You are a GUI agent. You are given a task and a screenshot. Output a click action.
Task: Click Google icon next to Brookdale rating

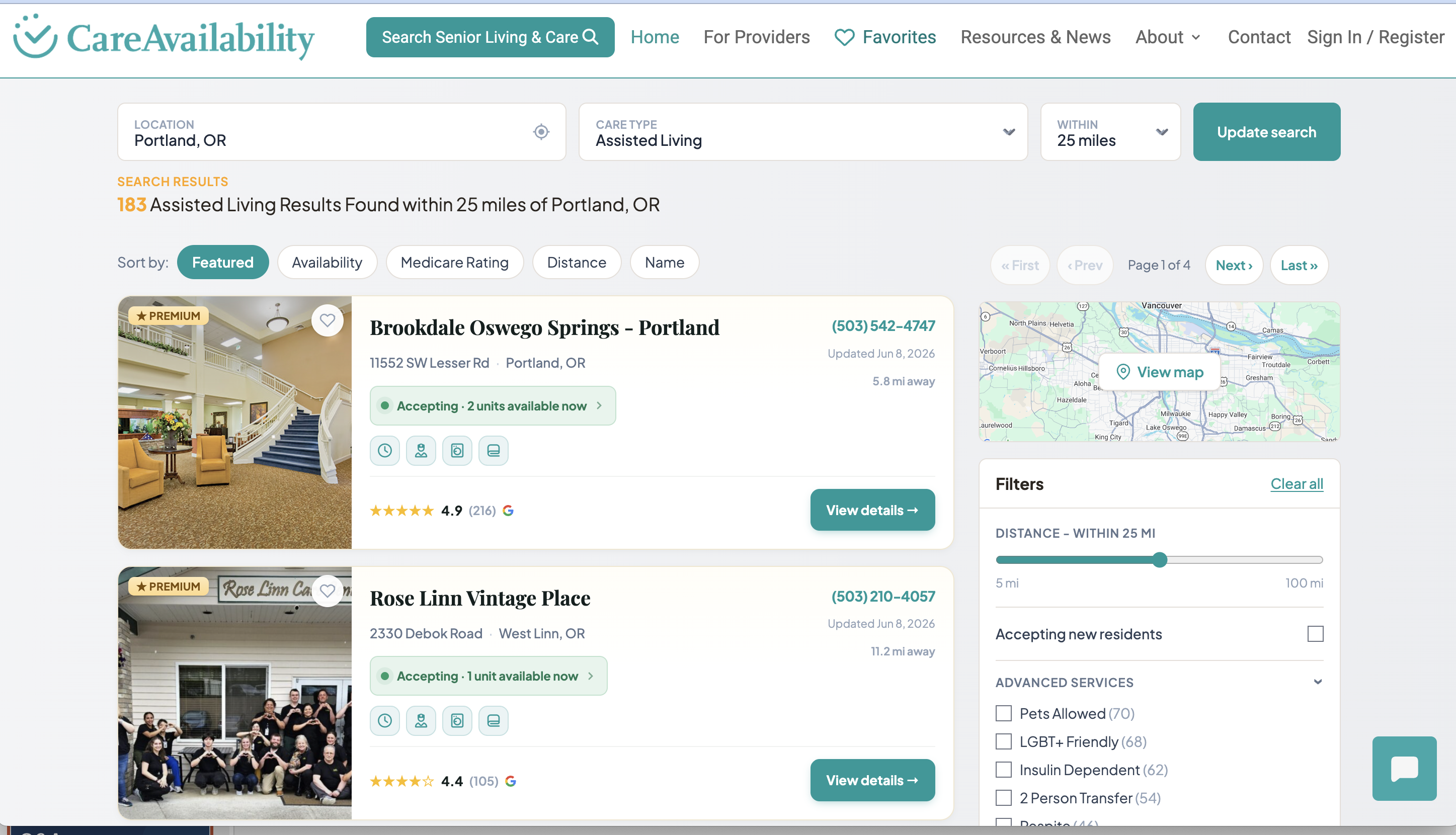coord(508,511)
